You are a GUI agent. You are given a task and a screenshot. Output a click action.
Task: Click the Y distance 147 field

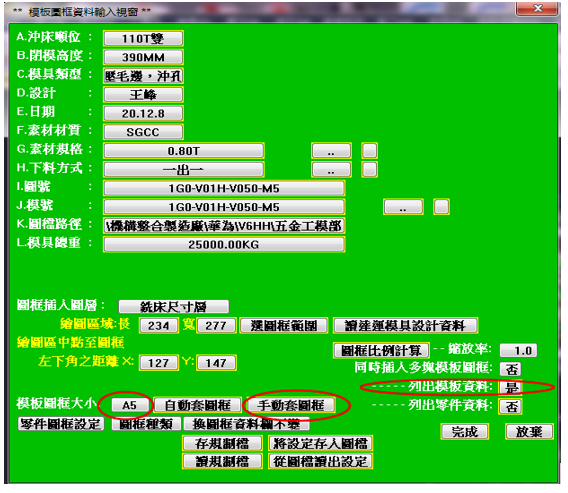(x=216, y=363)
